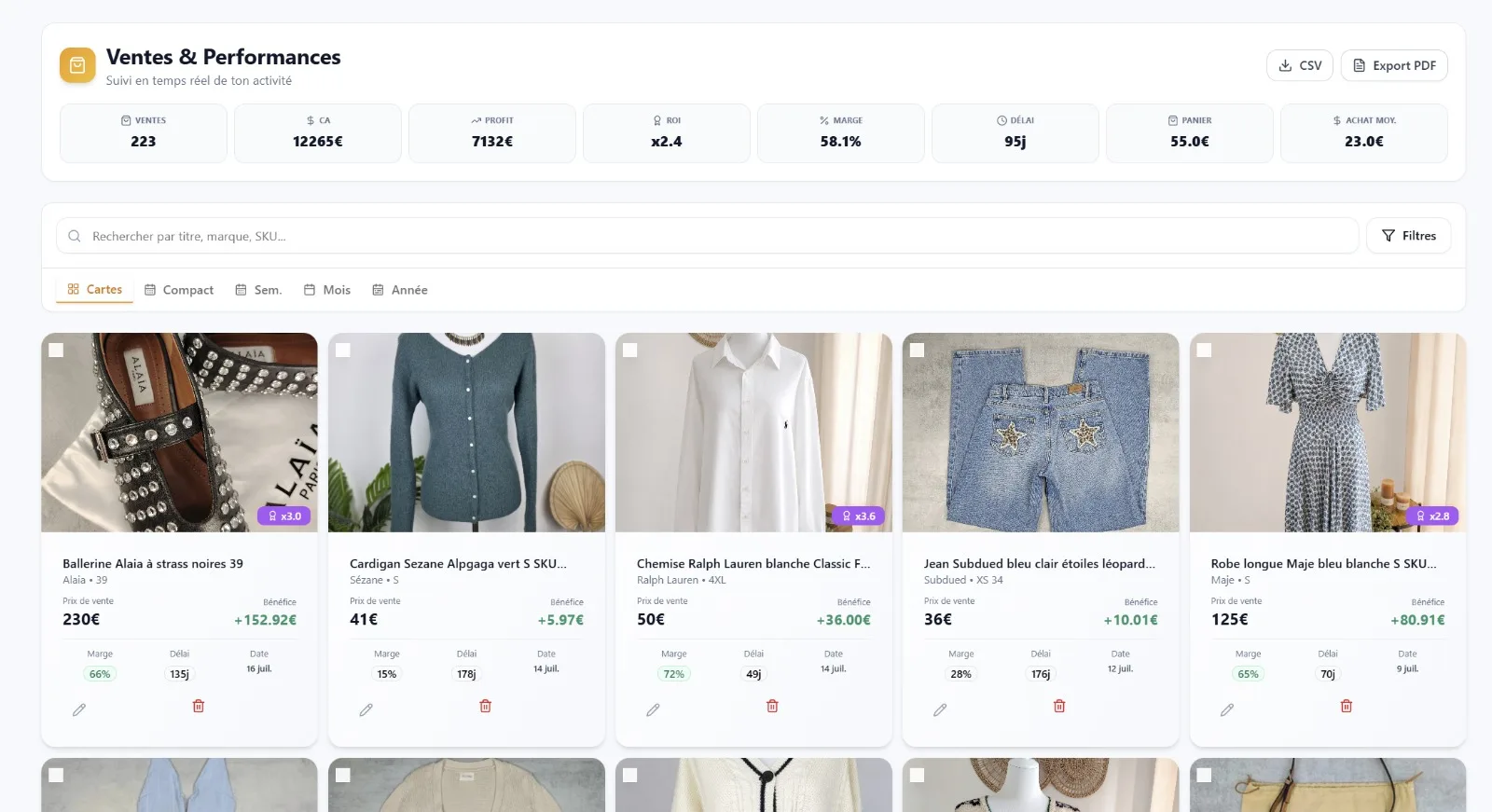The height and width of the screenshot is (812, 1492).
Task: Click the MARGE 58.1% stat card
Action: pyautogui.click(x=841, y=133)
